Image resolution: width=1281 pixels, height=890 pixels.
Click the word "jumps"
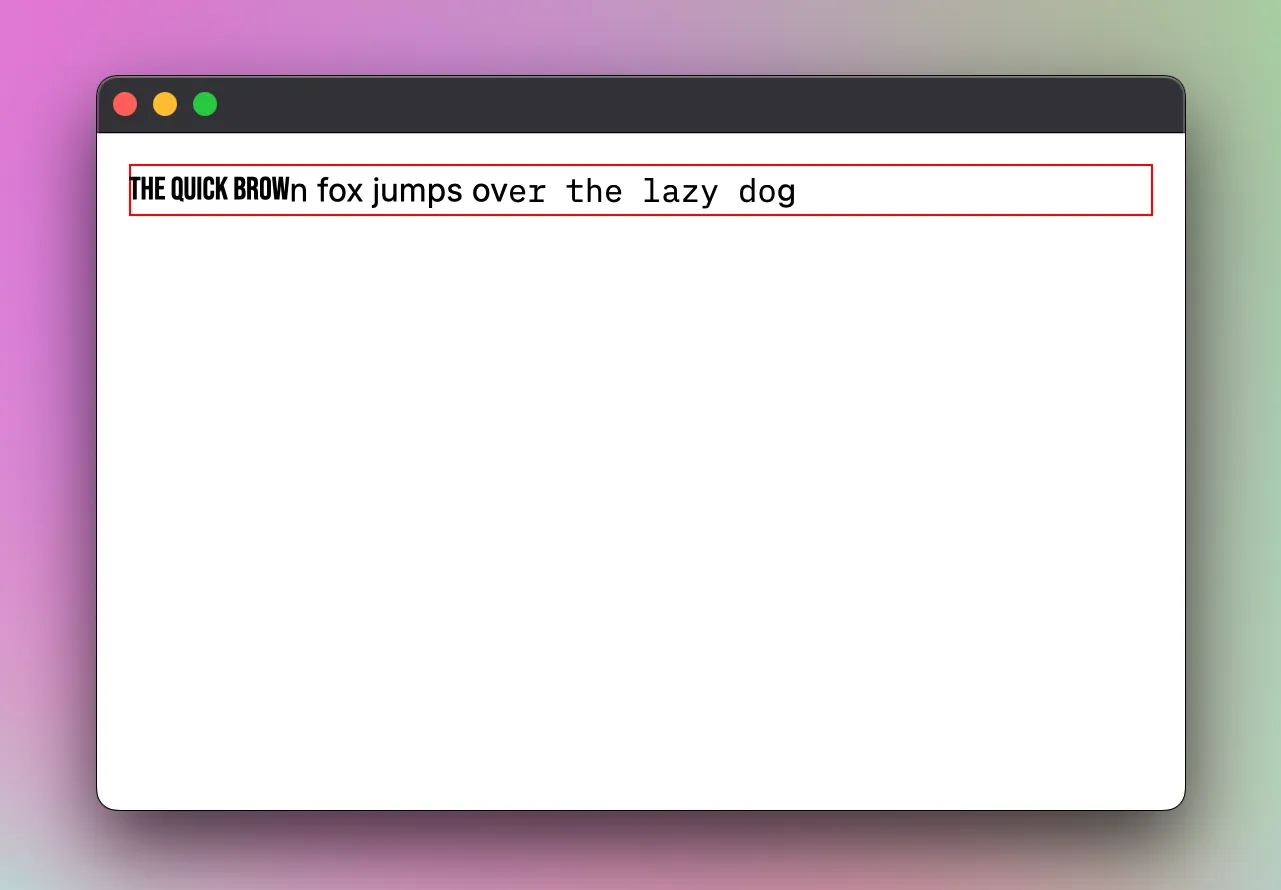417,191
